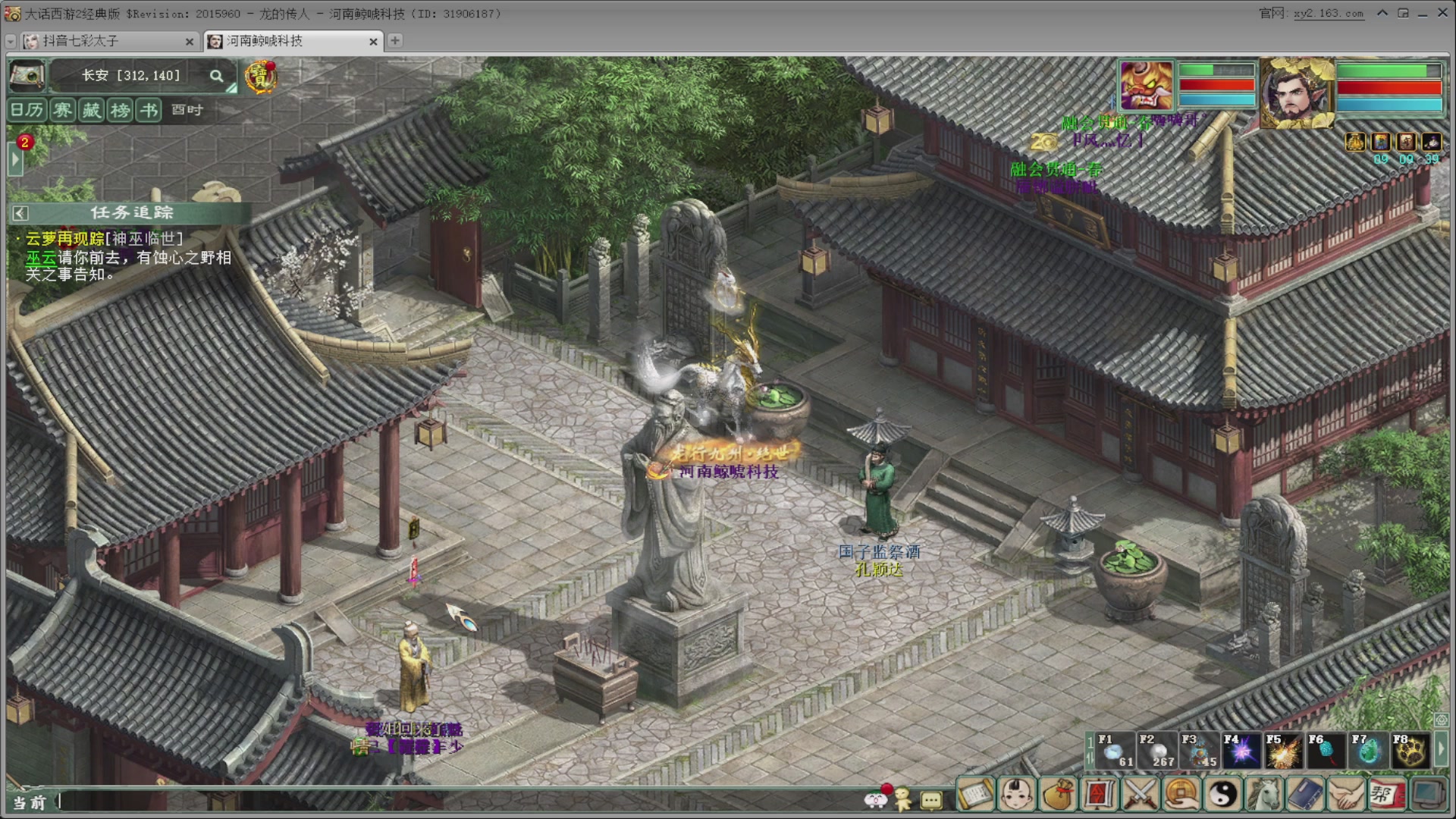
Task: Click the pet lion portrait
Action: pos(1147,85)
